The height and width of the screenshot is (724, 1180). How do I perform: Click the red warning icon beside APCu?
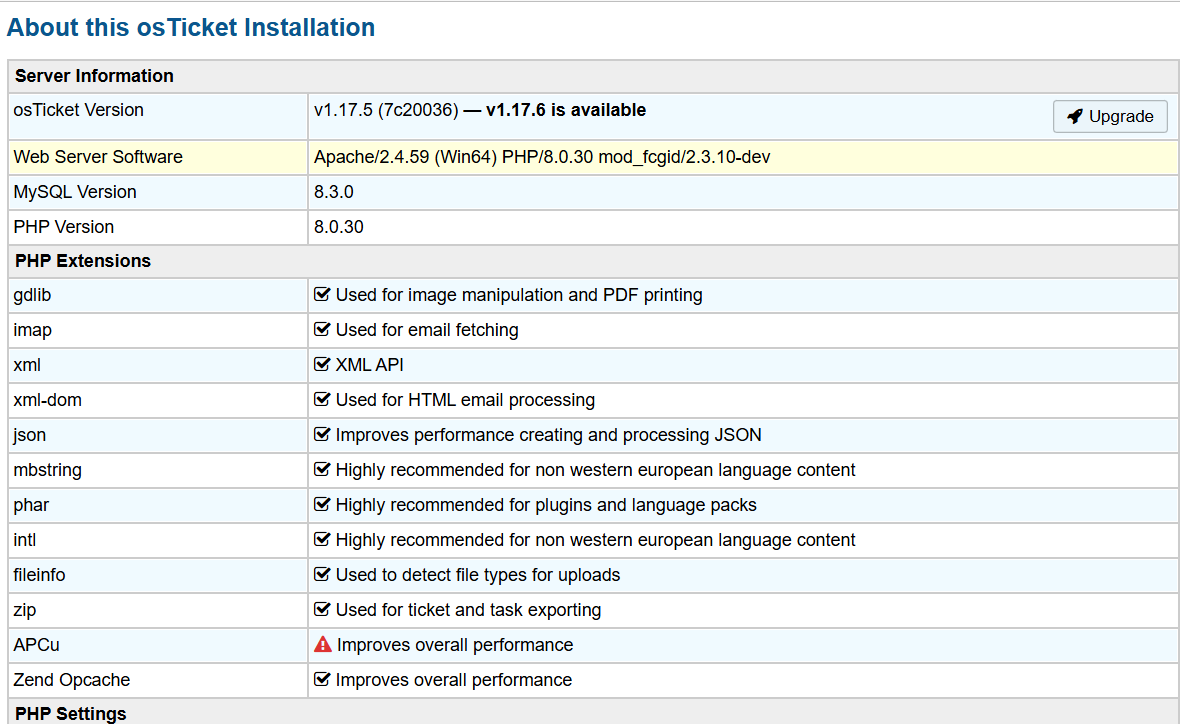pyautogui.click(x=322, y=645)
